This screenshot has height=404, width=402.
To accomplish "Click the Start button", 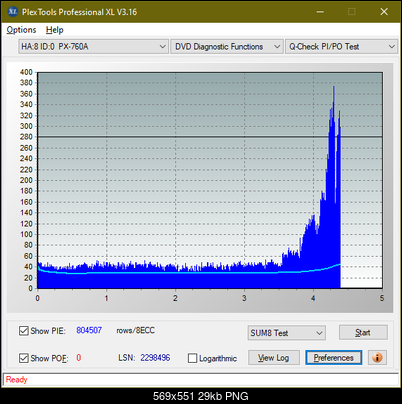I will click(363, 332).
